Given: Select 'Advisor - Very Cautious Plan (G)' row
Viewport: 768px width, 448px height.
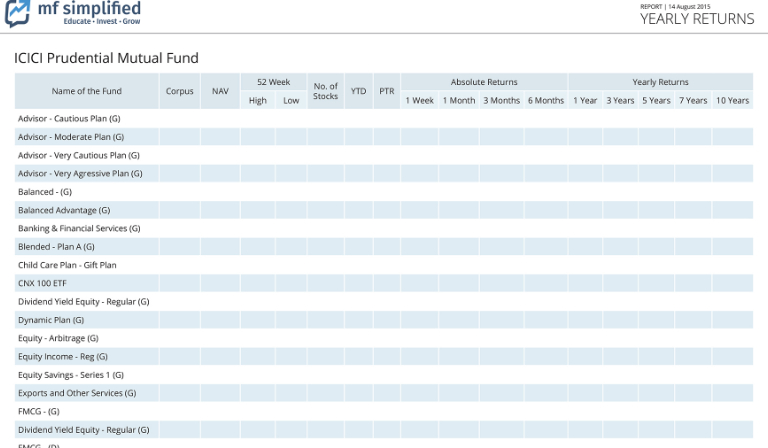Looking at the screenshot, I should [384, 155].
